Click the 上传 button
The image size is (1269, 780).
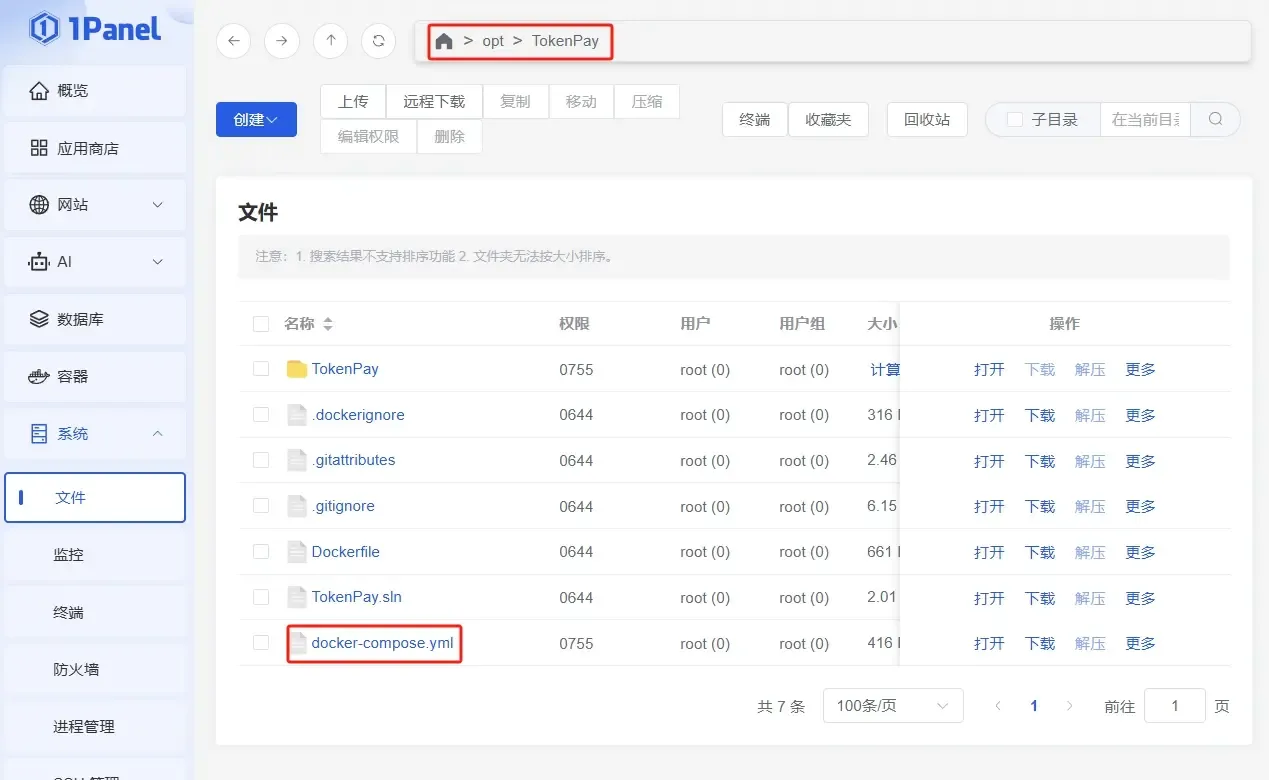(x=353, y=102)
